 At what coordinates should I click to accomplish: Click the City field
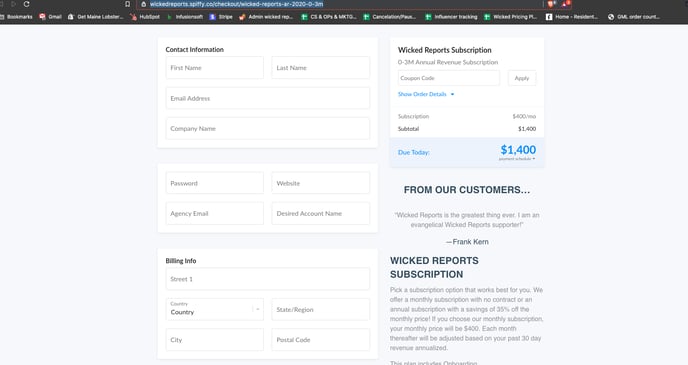click(215, 340)
